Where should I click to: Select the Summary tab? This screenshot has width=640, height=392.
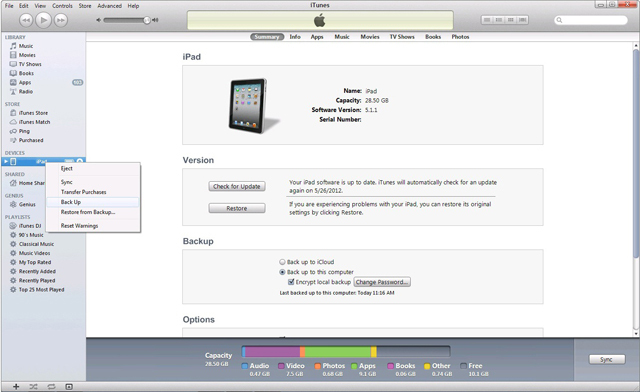(267, 37)
